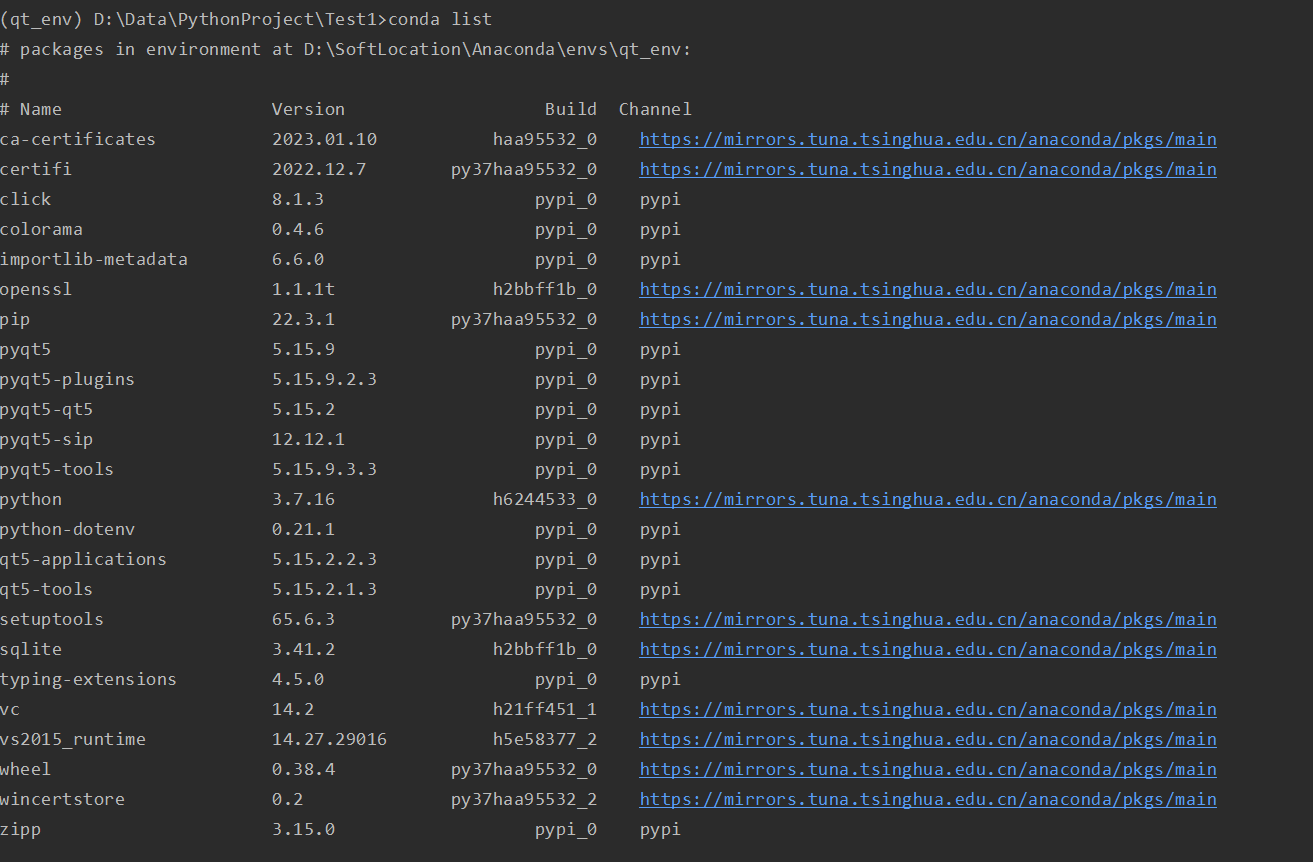This screenshot has width=1313, height=862.
Task: Click the 'pyqt5-plugins' package name
Action: click(67, 379)
